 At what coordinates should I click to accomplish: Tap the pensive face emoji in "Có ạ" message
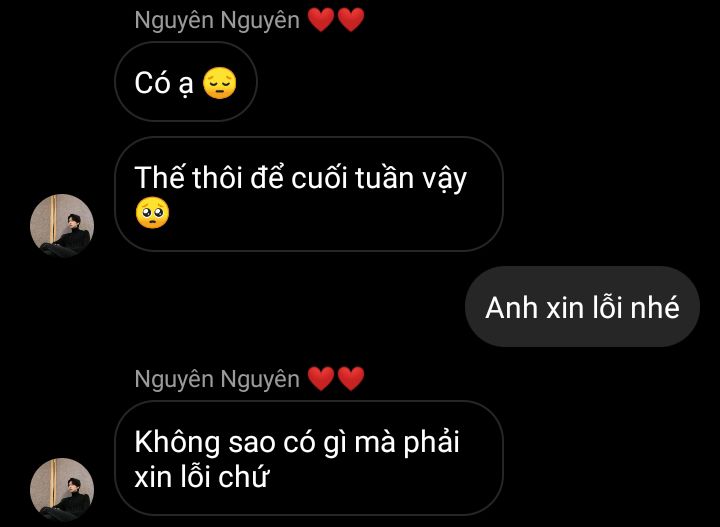tap(219, 83)
